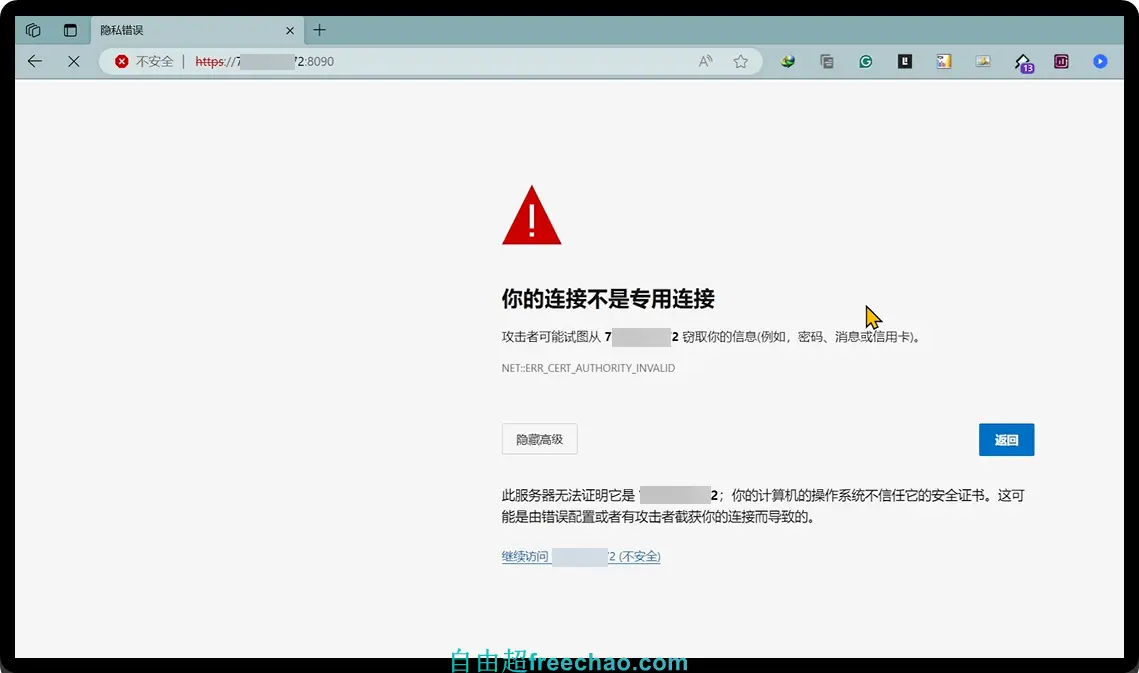Open the copy pages extension icon
Viewport: 1139px width, 673px height.
[827, 61]
